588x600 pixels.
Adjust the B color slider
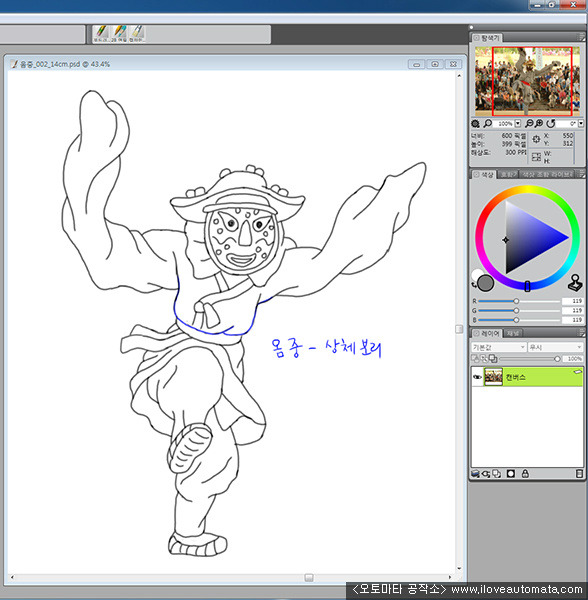[x=519, y=320]
